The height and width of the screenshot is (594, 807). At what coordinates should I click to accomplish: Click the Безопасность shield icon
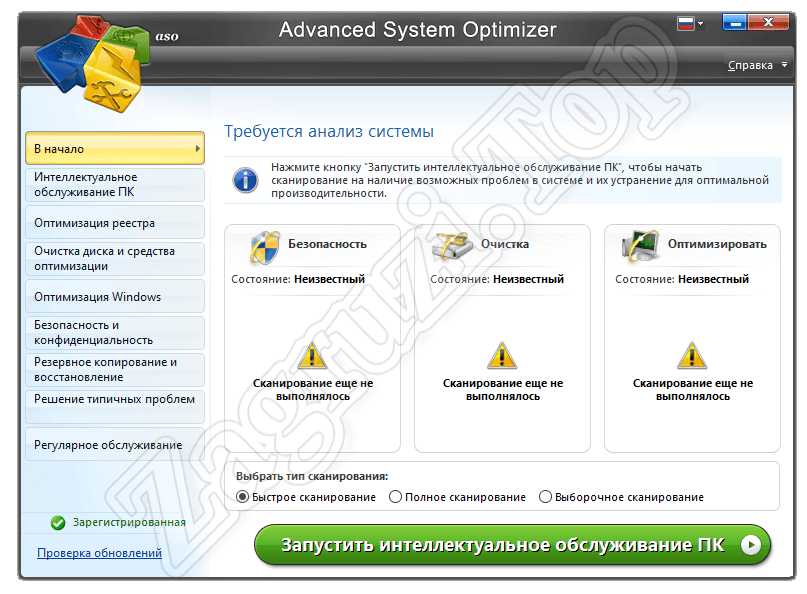(265, 247)
